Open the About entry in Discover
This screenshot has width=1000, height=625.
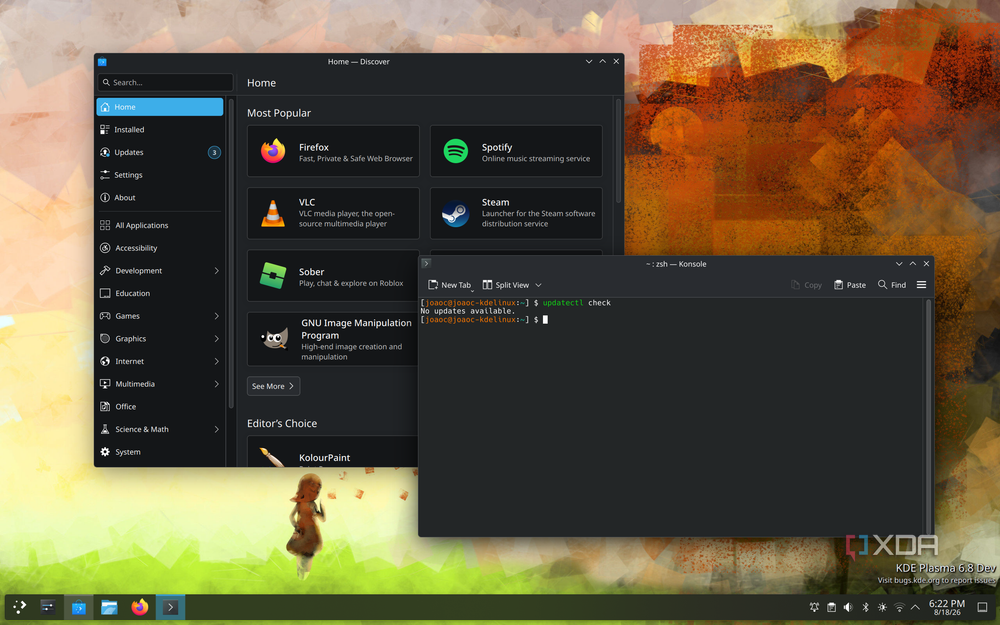(159, 198)
